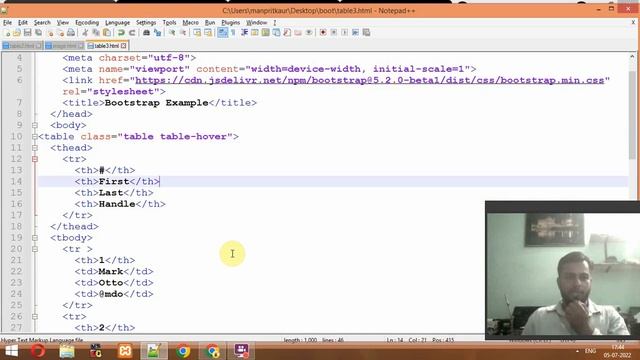Screen dimensions: 640x360
Task: Open the Document Map toolbar icon
Action: coord(266,33)
